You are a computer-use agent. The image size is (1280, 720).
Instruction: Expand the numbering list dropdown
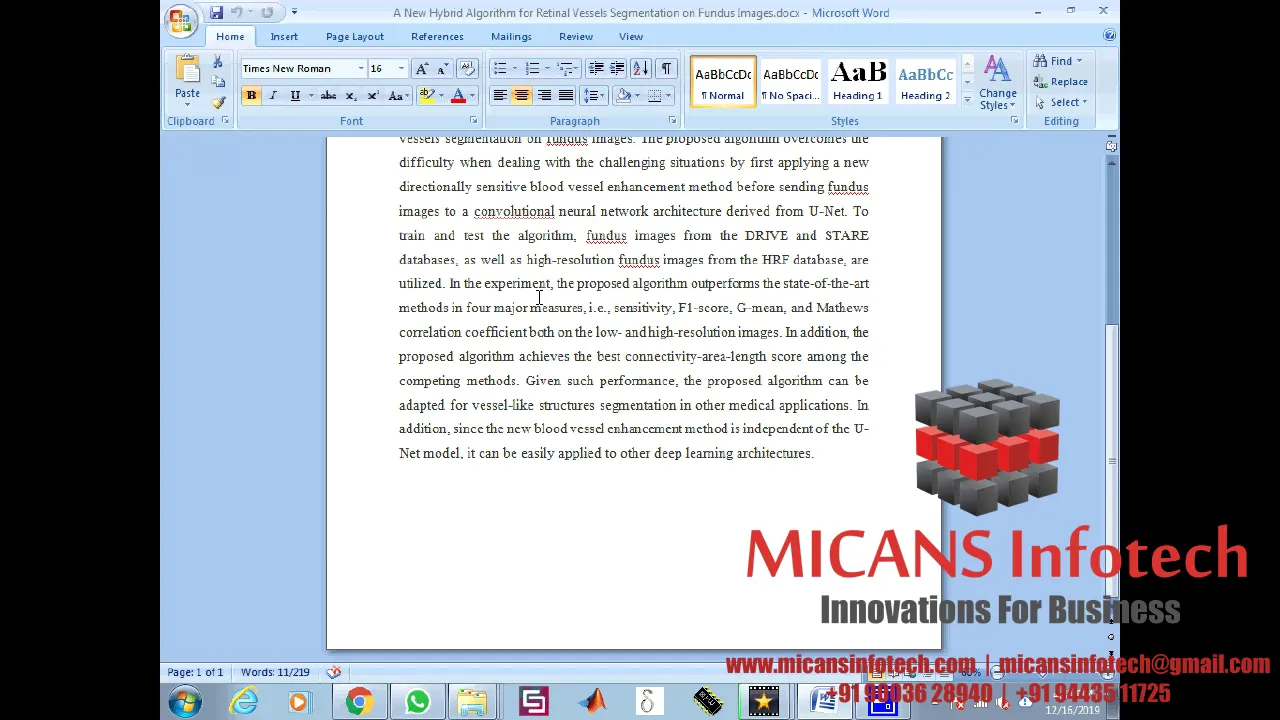547,69
